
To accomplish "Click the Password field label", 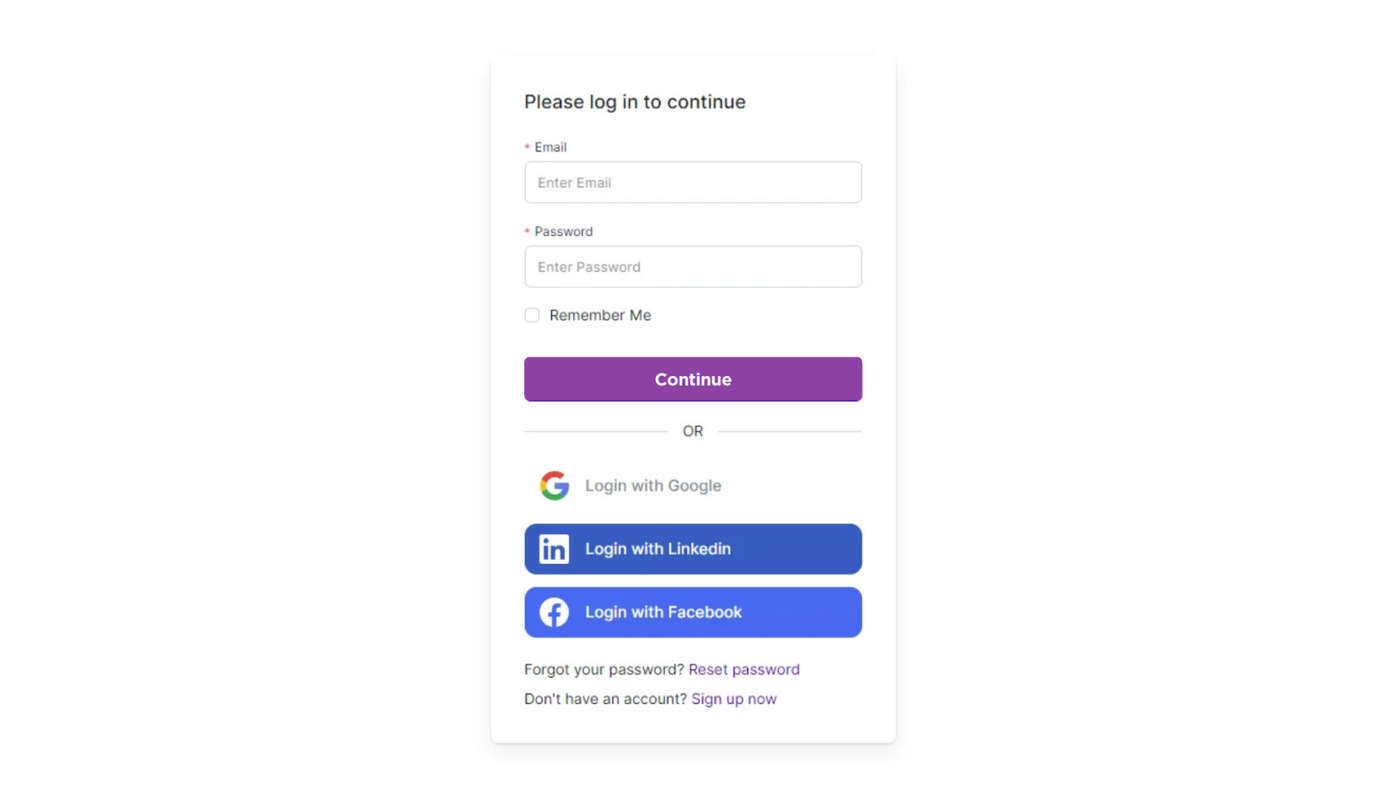I will coord(563,231).
